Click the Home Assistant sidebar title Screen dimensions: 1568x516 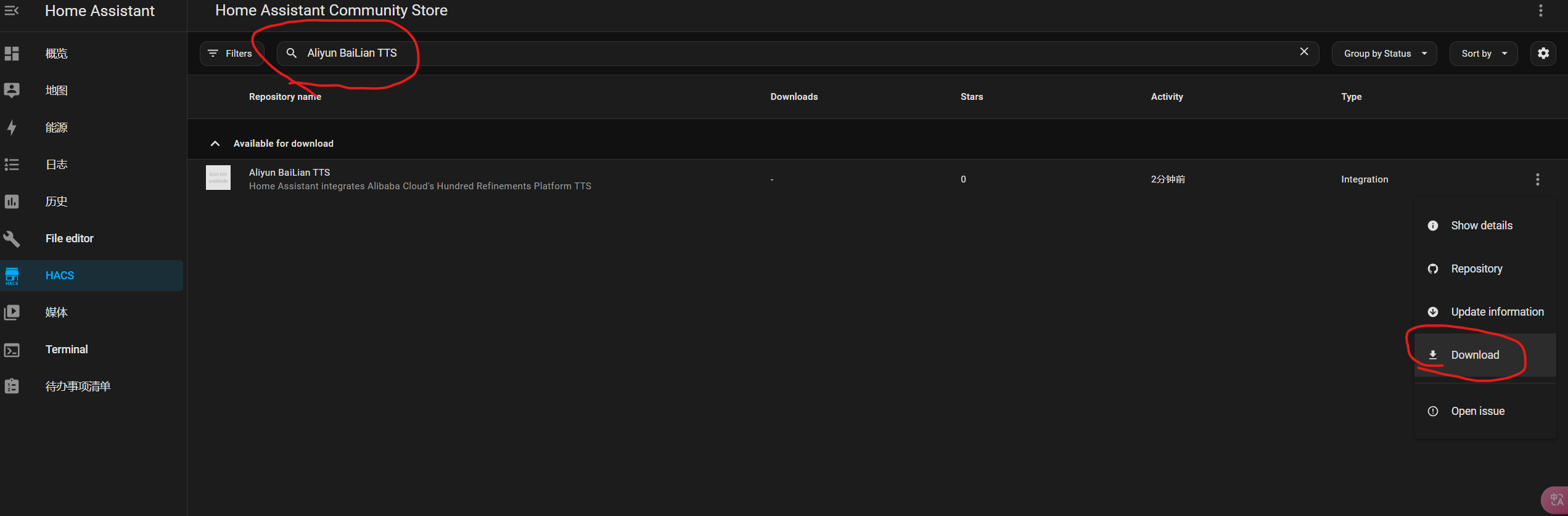100,10
